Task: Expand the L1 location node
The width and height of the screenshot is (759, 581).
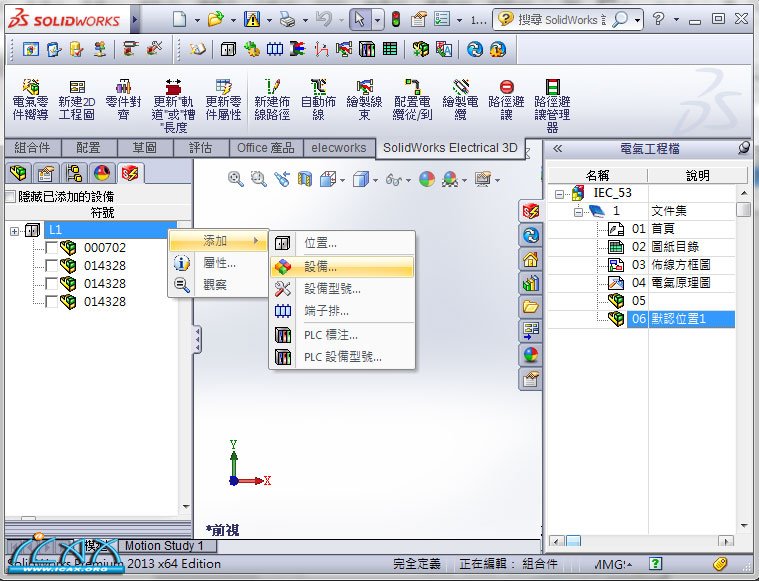Action: [x=15, y=231]
